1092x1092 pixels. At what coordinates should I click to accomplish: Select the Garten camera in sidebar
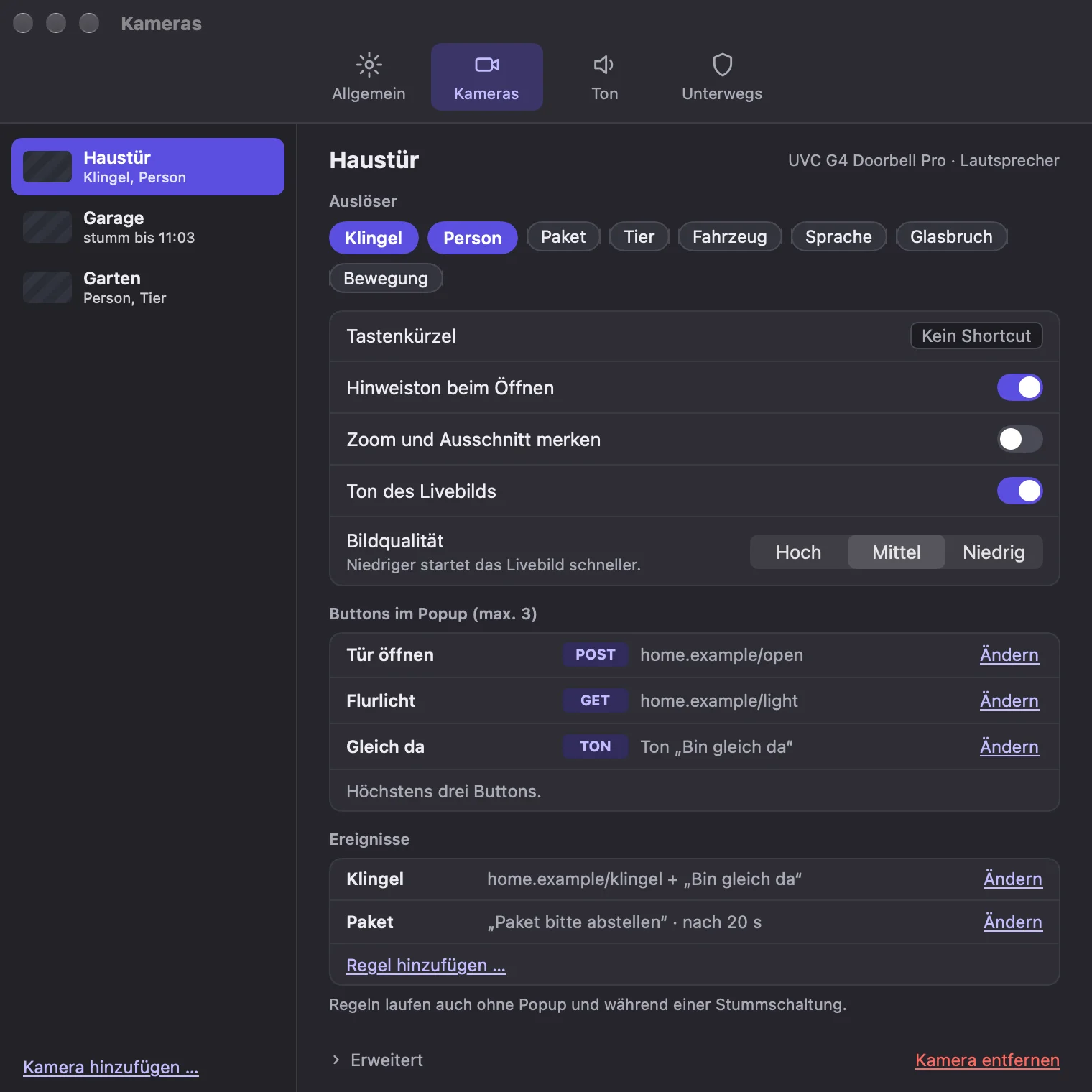[x=148, y=287]
